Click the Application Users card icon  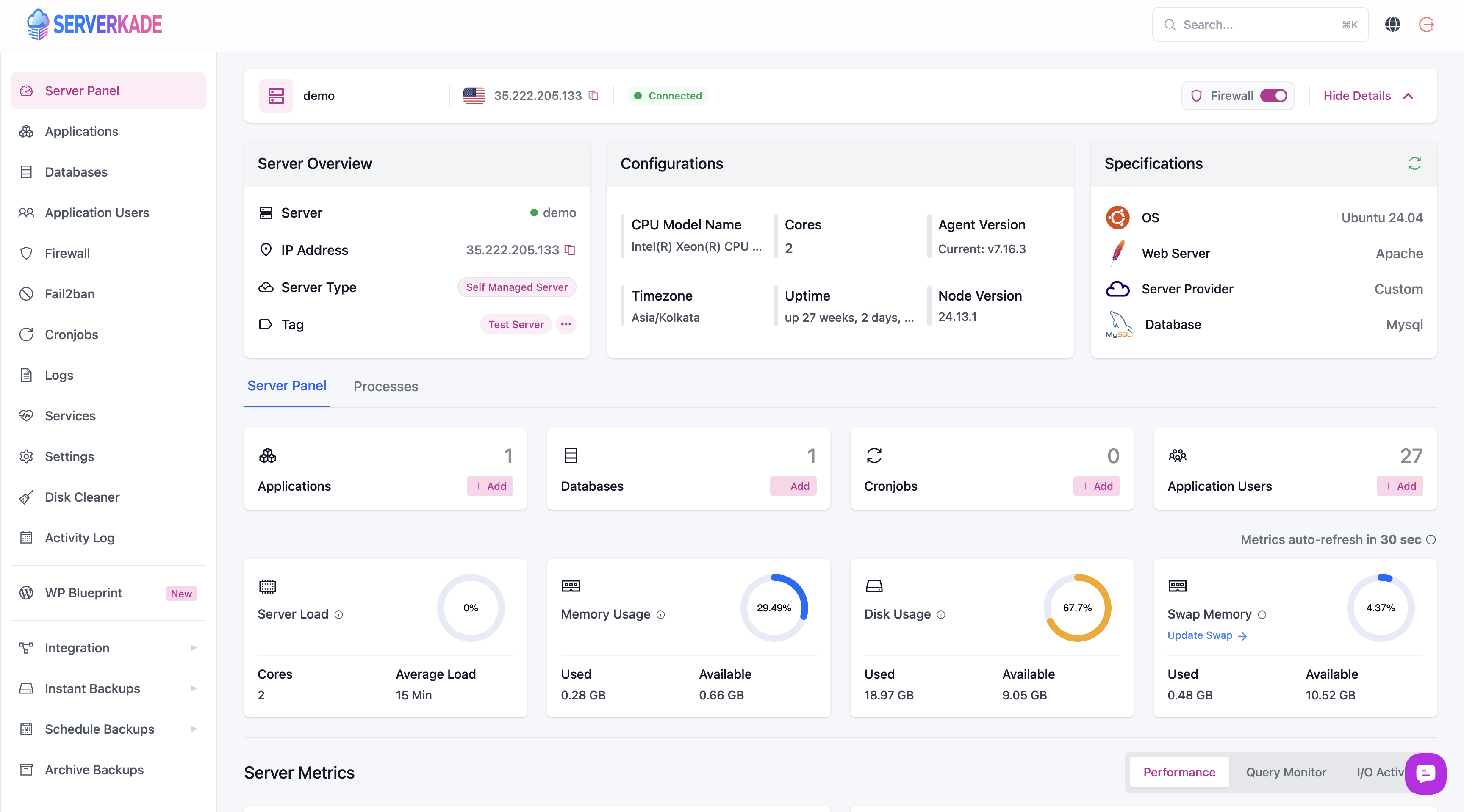pos(1178,456)
